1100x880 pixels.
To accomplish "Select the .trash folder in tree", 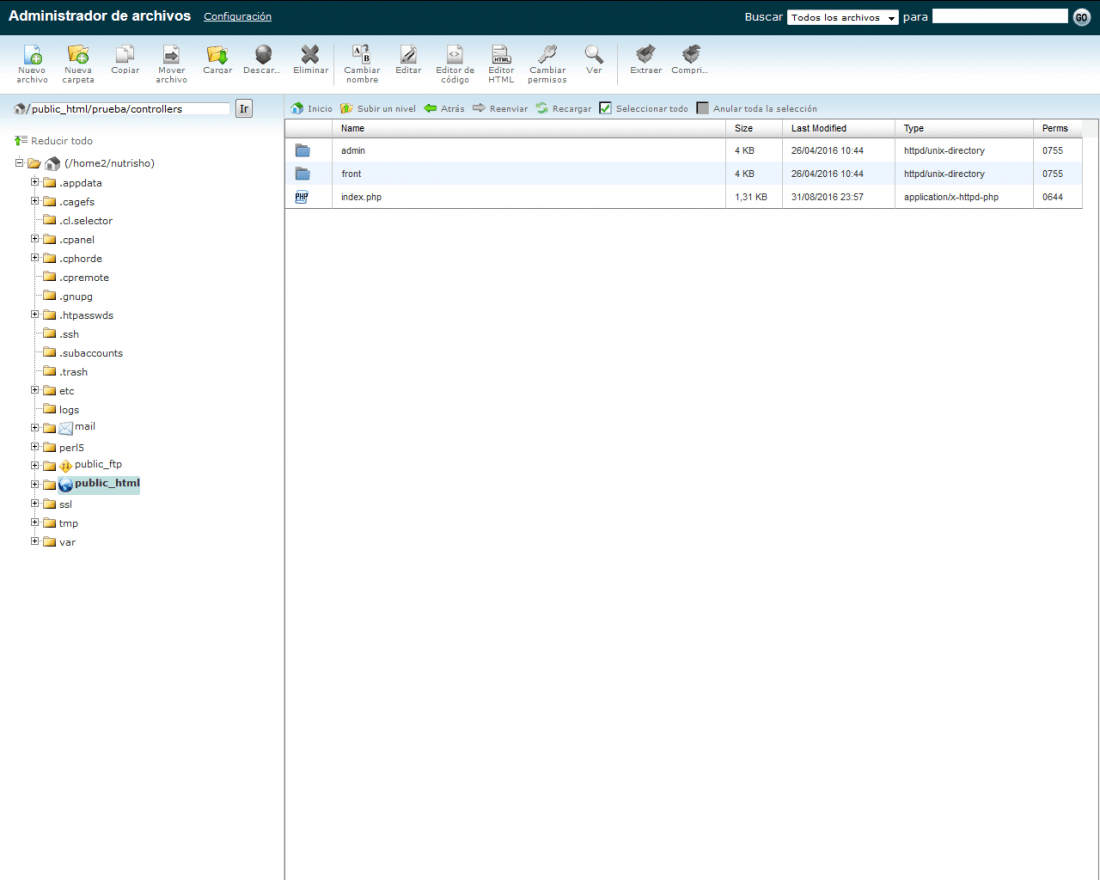I will 73,372.
